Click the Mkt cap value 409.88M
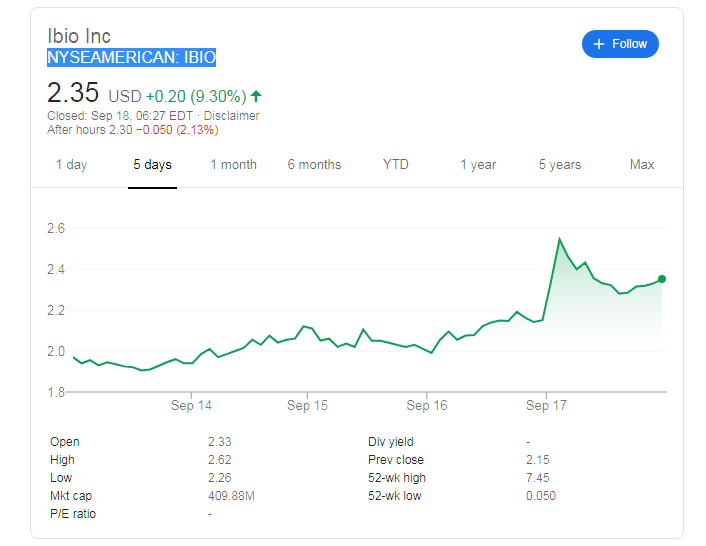The image size is (706, 546). [231, 496]
